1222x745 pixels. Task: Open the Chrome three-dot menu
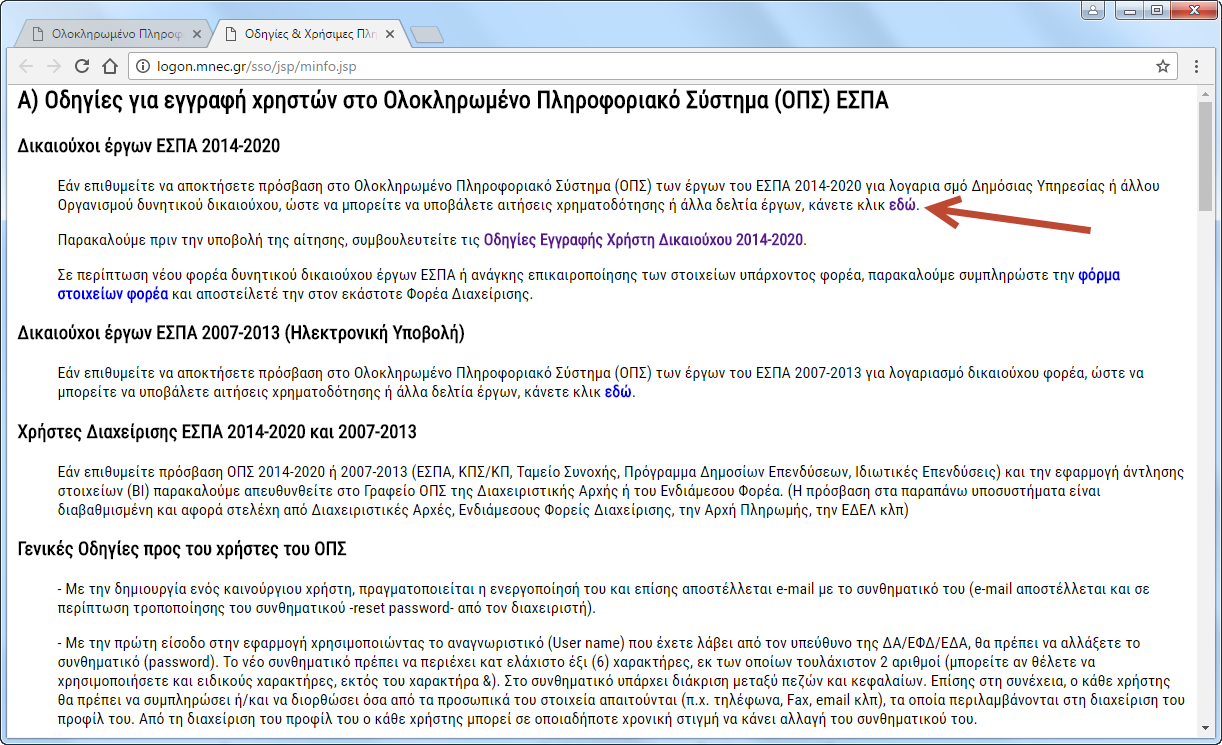click(x=1196, y=67)
